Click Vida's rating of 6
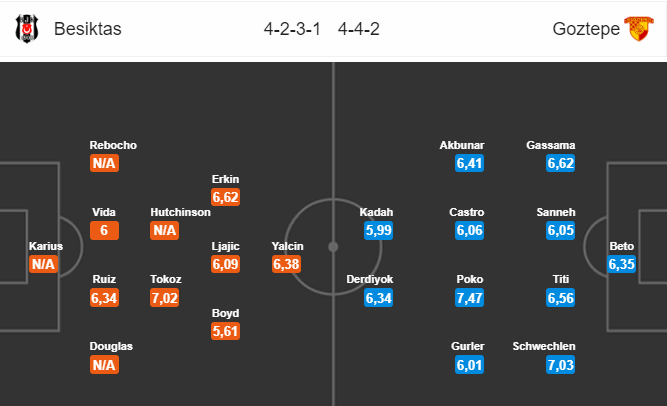 coord(104,230)
